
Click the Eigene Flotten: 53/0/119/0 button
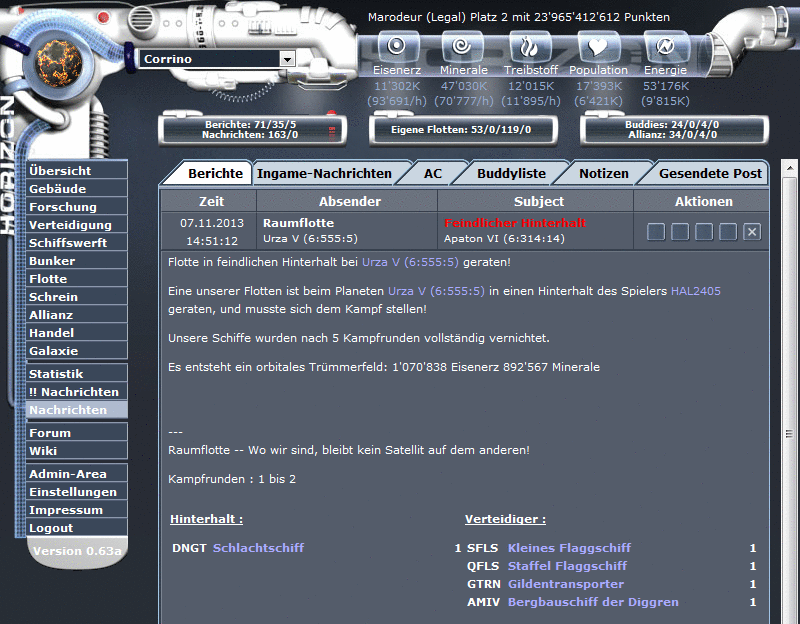[x=463, y=130]
